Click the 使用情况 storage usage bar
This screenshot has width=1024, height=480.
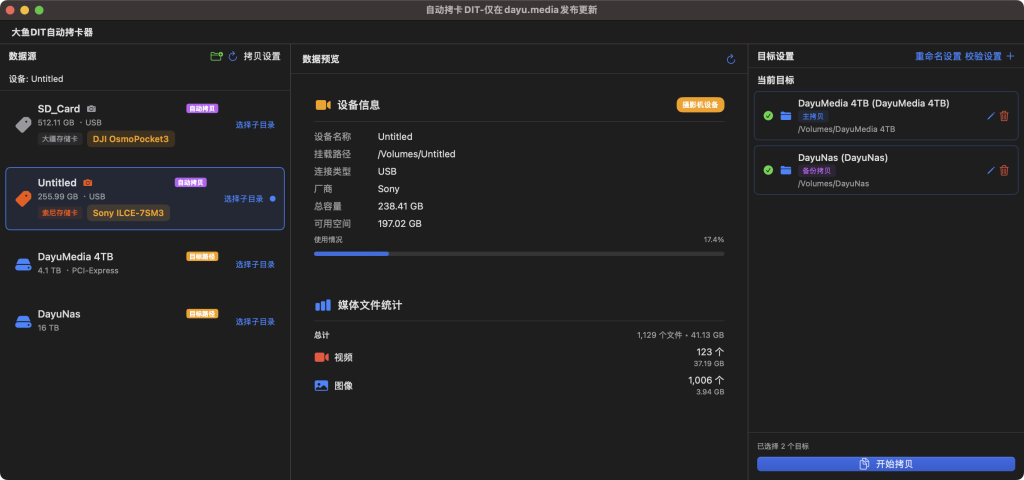point(518,254)
